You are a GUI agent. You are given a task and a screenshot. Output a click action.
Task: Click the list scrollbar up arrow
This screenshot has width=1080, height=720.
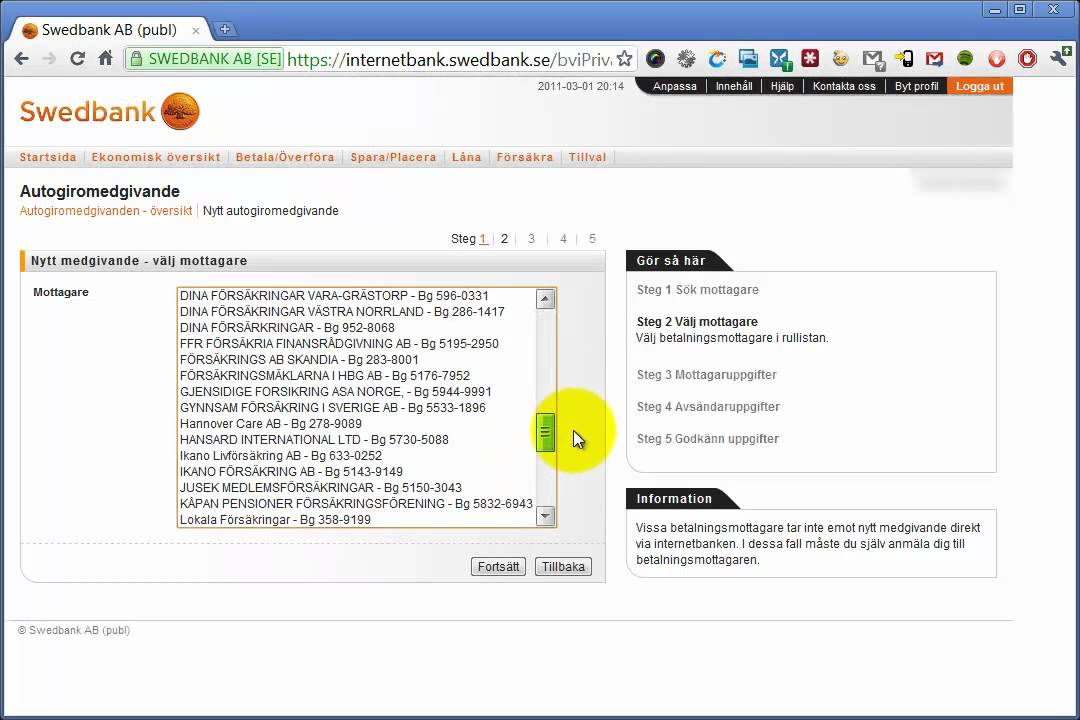coord(546,299)
